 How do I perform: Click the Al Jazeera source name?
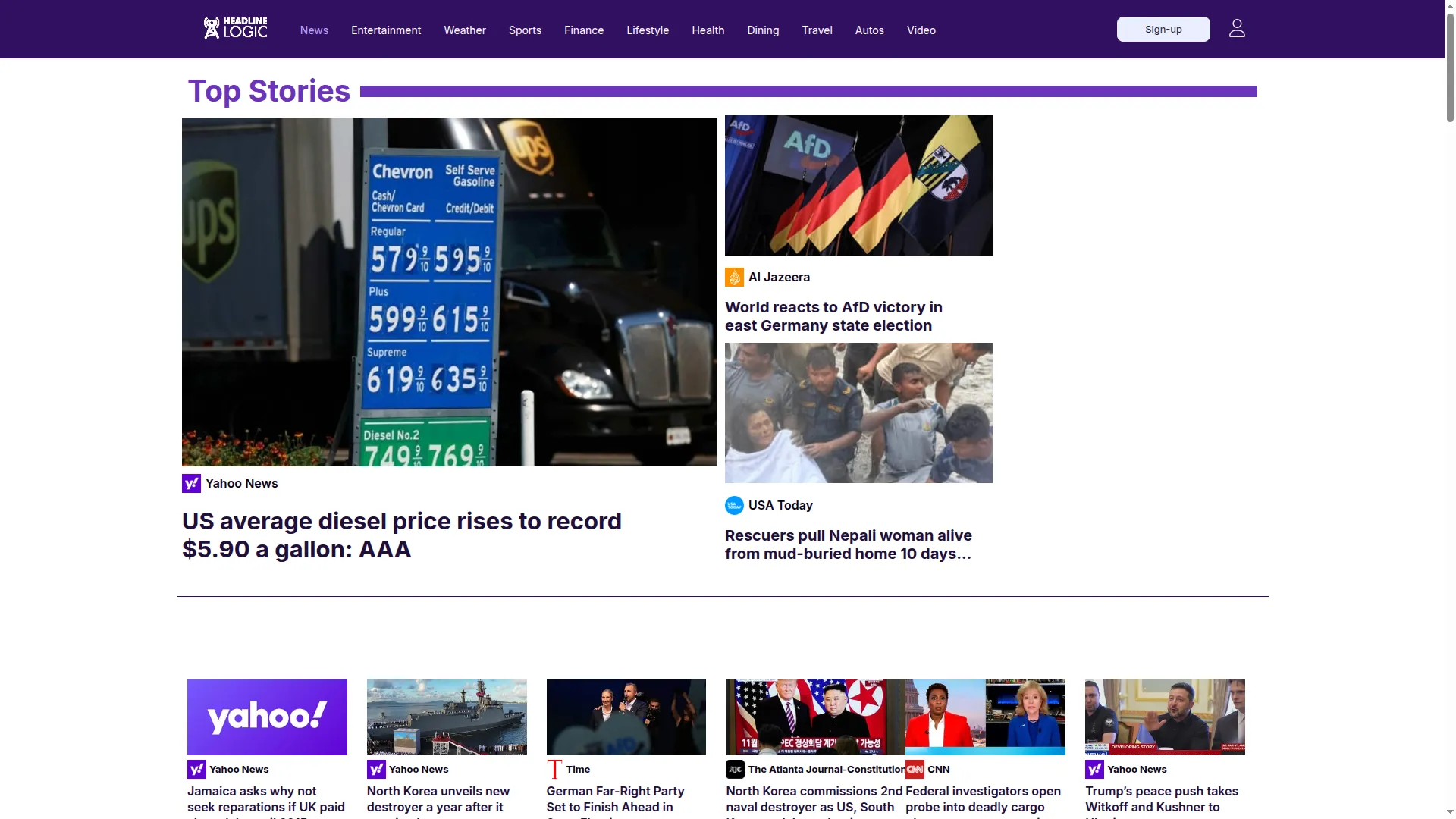(x=779, y=278)
